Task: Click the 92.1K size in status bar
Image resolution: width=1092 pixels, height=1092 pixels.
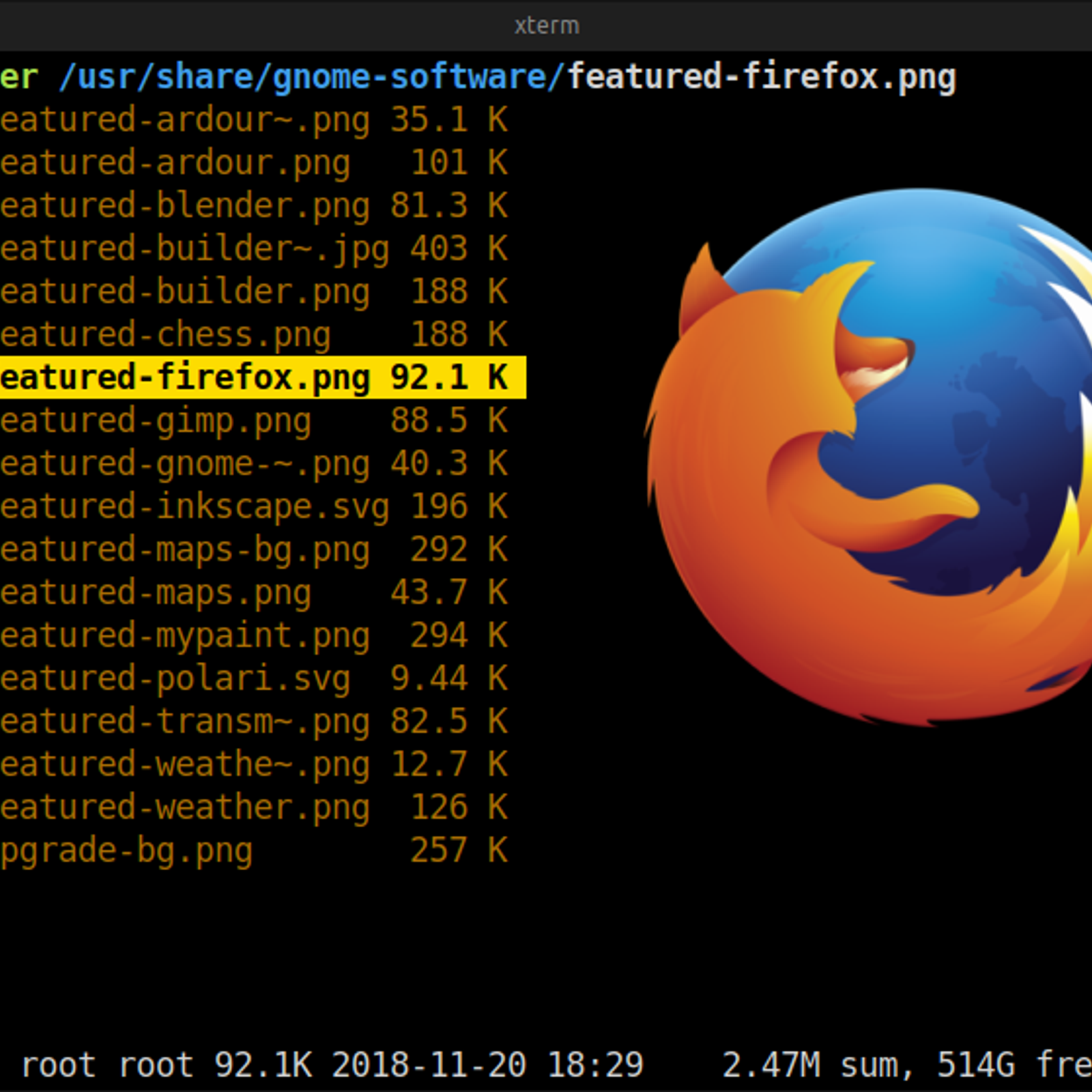Action: (x=263, y=1065)
